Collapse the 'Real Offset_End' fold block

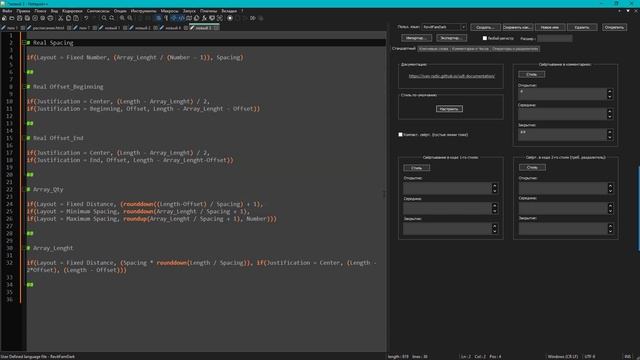point(24,138)
